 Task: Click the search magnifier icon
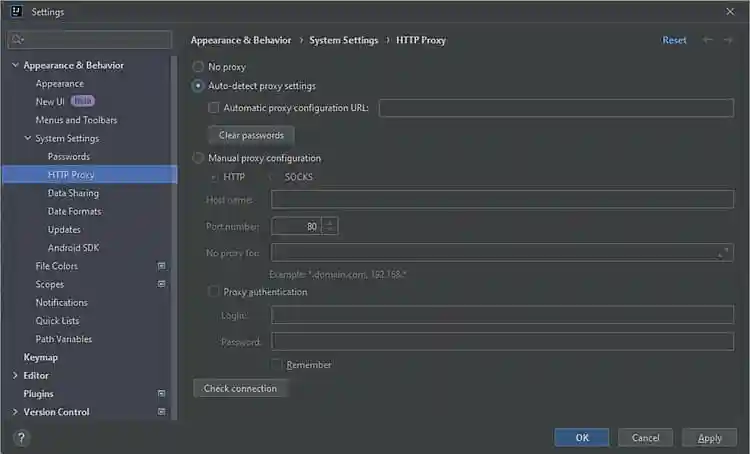tap(17, 39)
